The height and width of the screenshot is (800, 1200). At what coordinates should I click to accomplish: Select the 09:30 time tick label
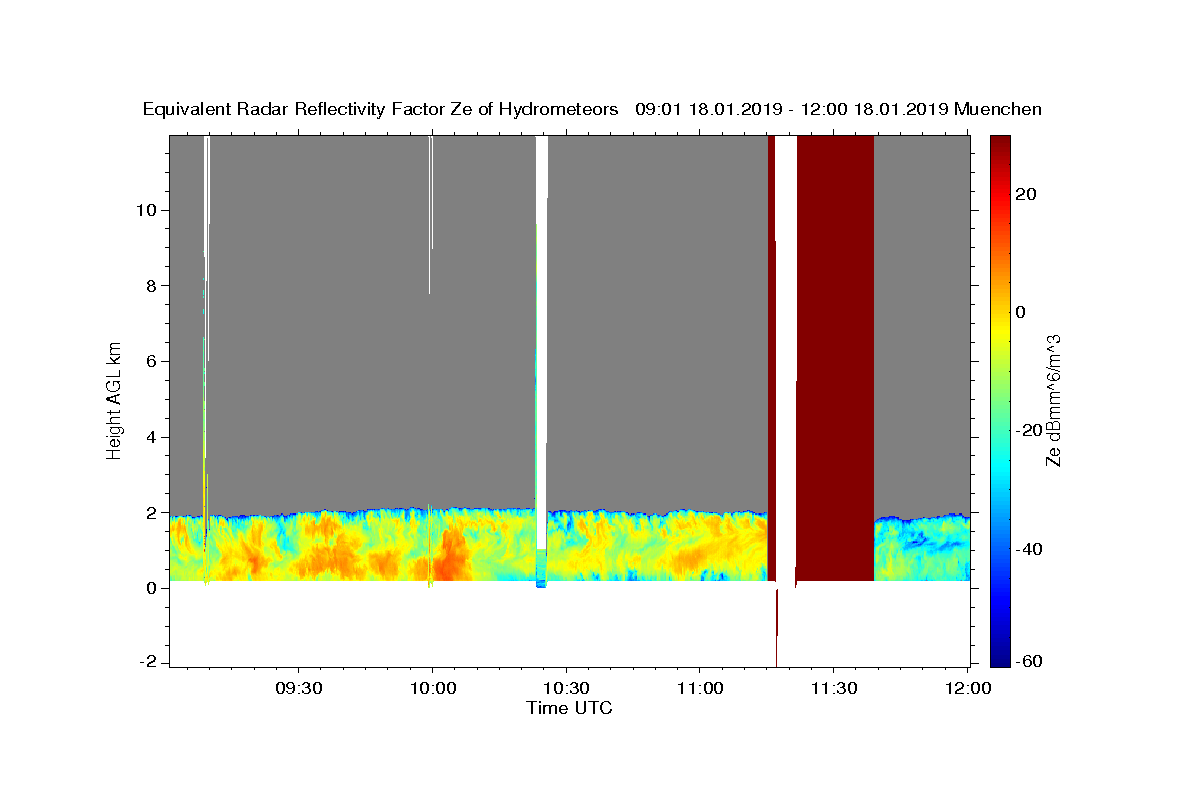(x=298, y=689)
